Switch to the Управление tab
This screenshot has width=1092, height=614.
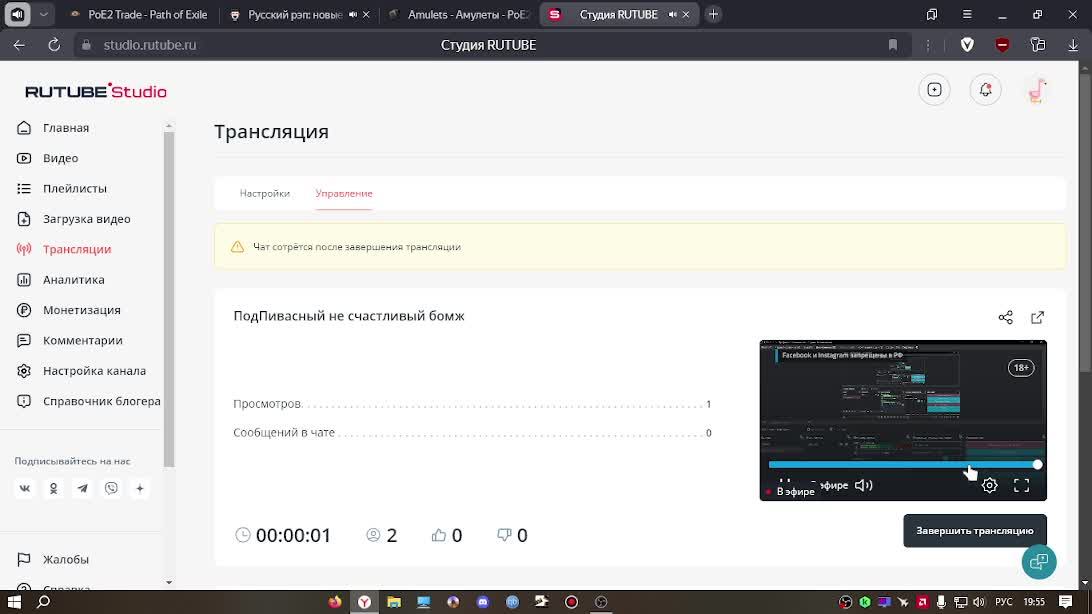344,194
